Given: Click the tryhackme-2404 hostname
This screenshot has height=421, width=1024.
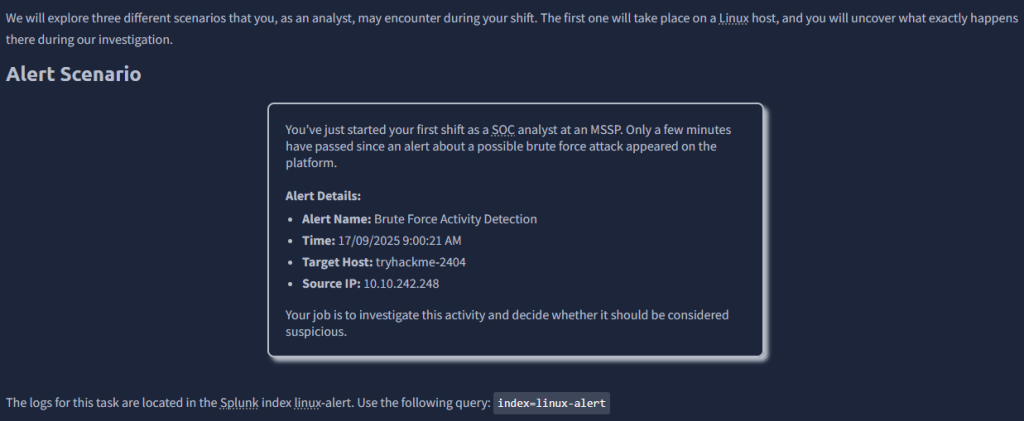Looking at the screenshot, I should (421, 262).
